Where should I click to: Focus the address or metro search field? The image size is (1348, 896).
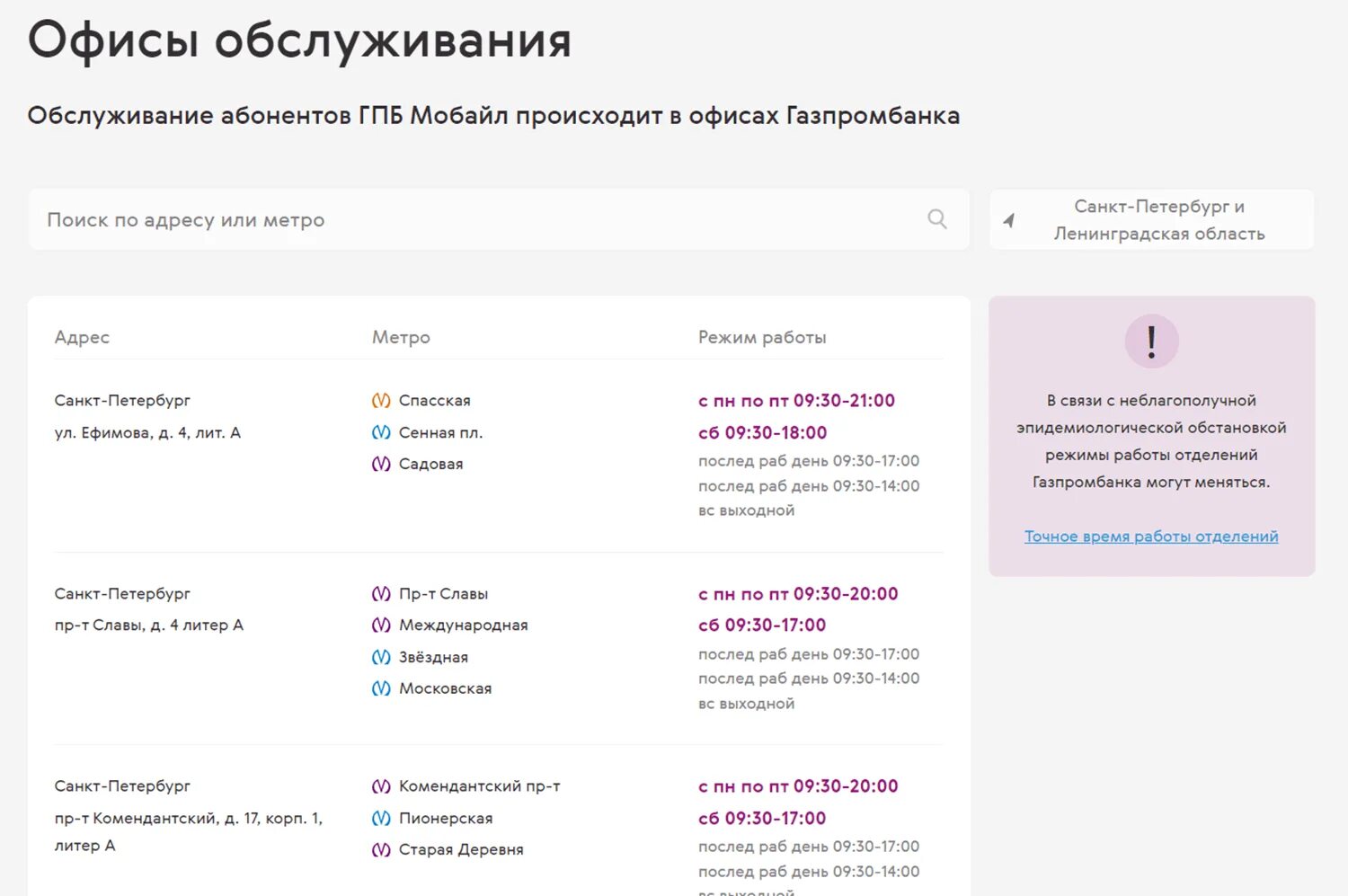click(499, 219)
